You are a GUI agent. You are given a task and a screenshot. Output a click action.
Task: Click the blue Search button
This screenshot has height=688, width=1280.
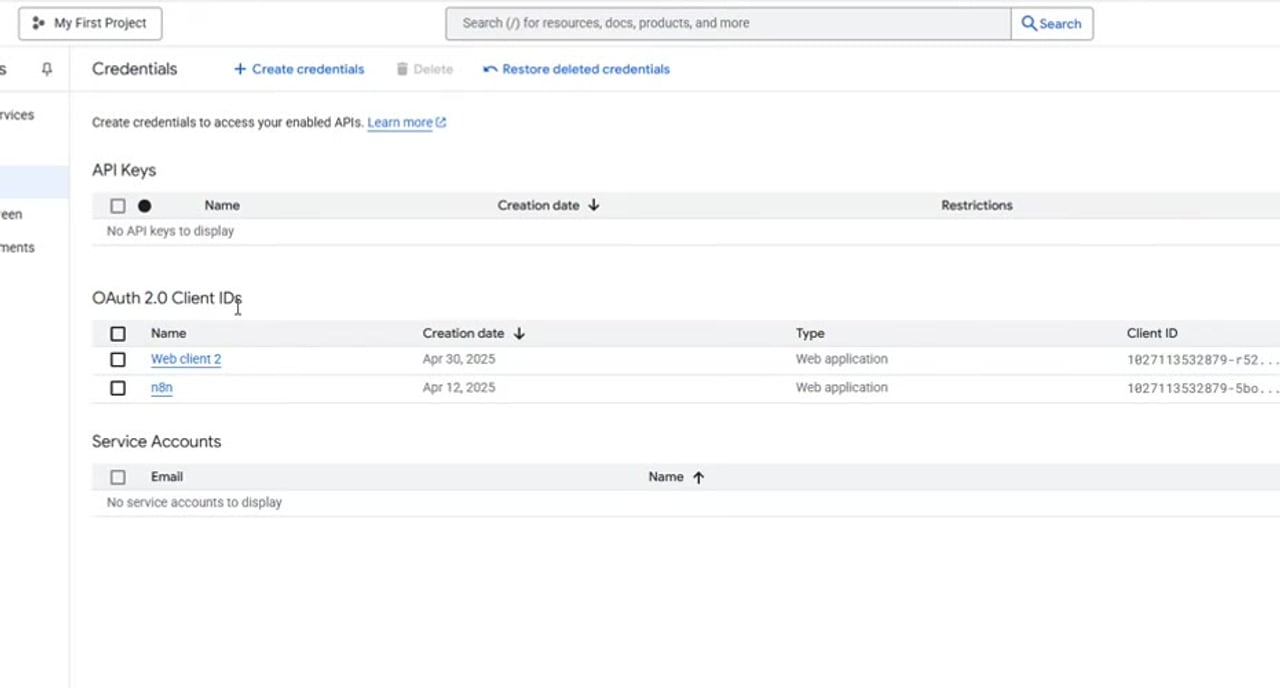1052,23
